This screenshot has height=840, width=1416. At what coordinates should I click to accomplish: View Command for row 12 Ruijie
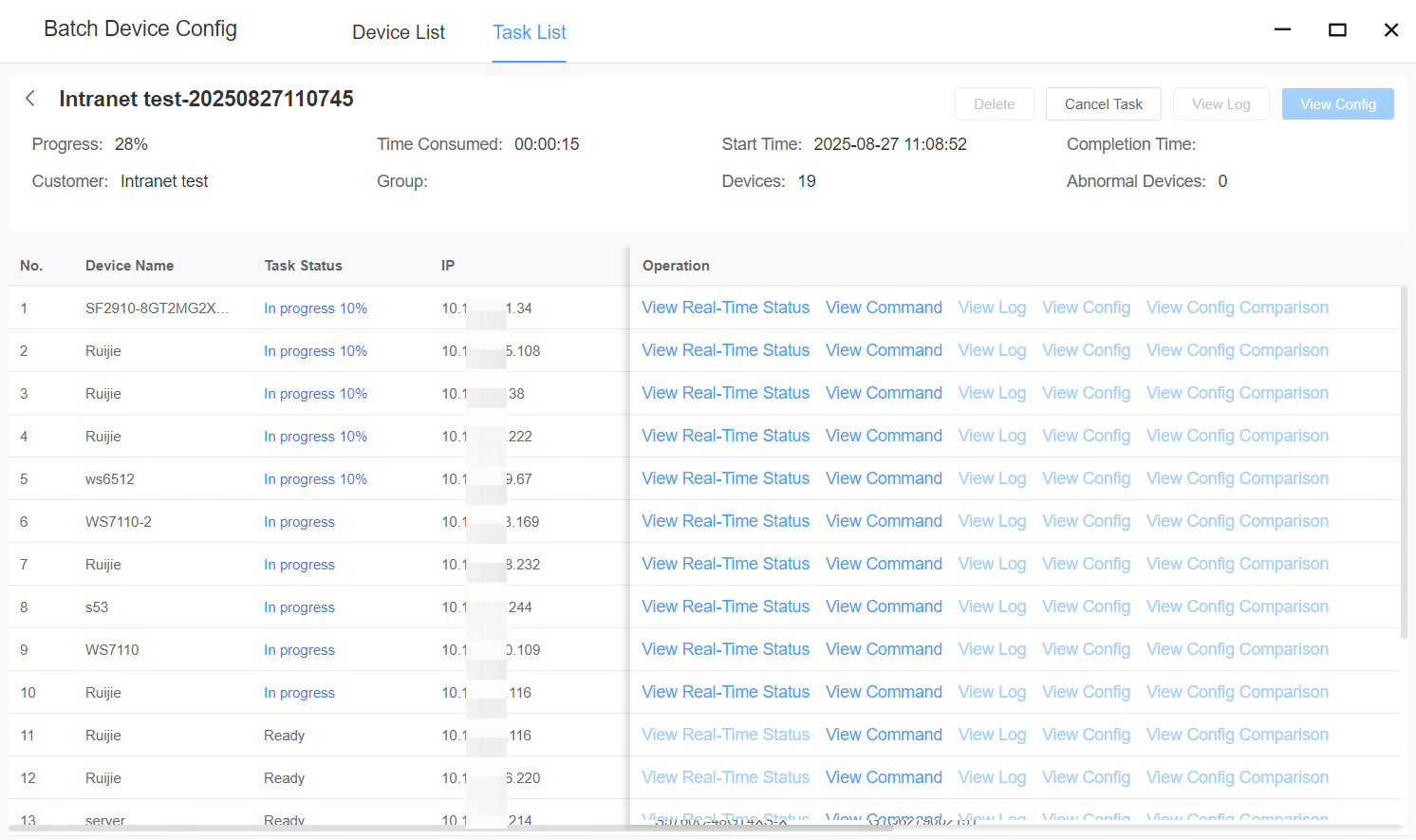(884, 777)
